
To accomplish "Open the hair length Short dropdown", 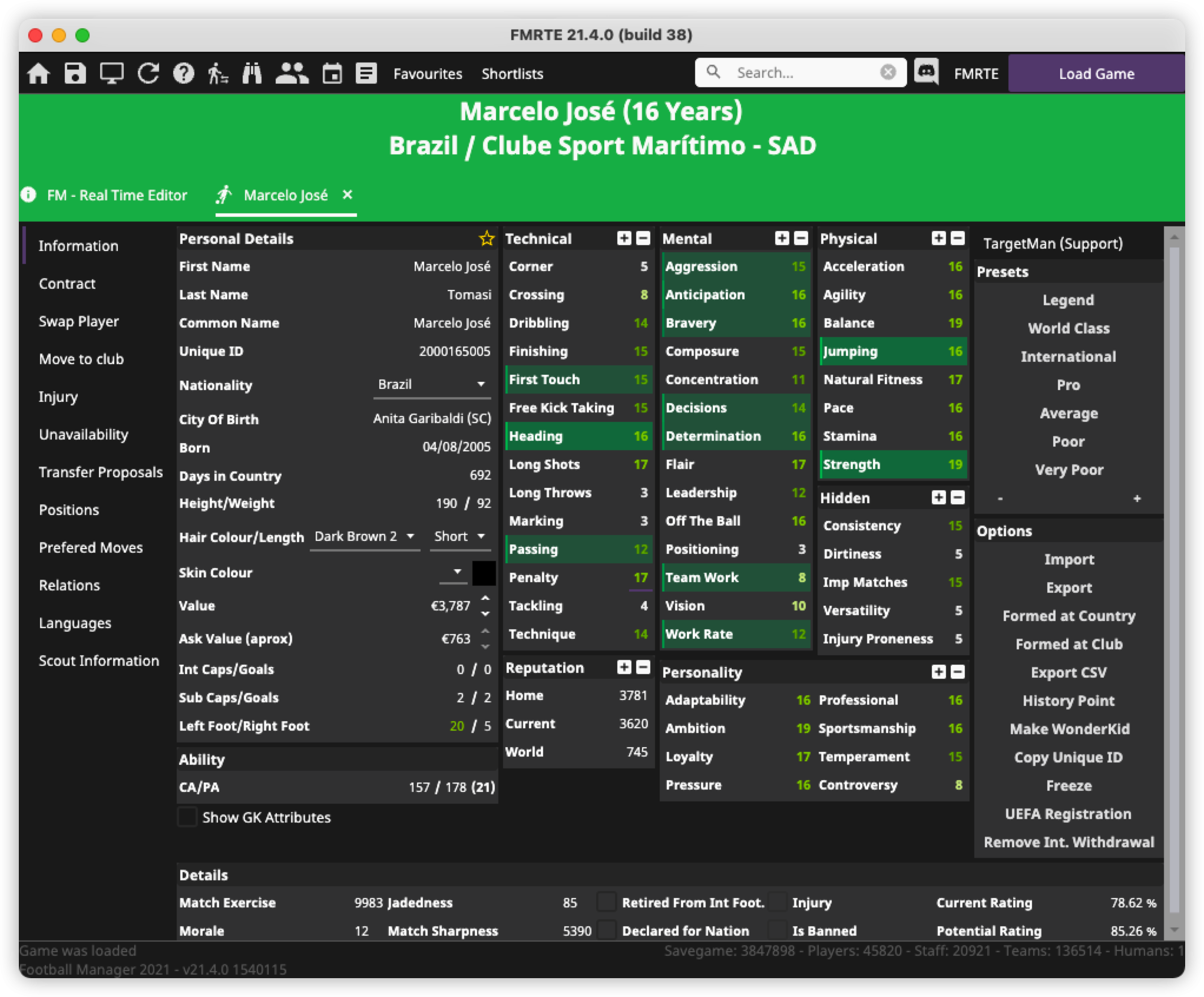I will click(459, 536).
